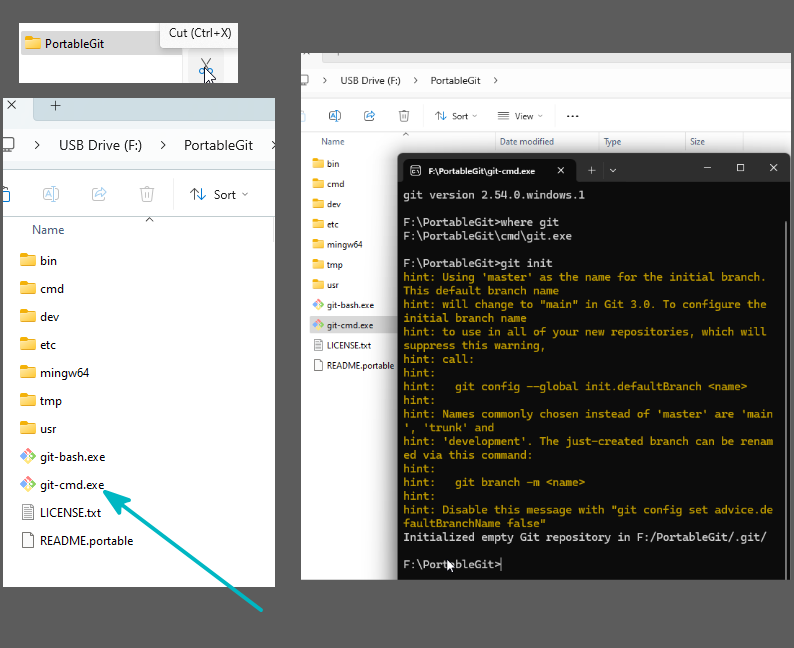Click 'git version 2.54.0.windows.1' output line
This screenshot has width=794, height=648.
494,195
